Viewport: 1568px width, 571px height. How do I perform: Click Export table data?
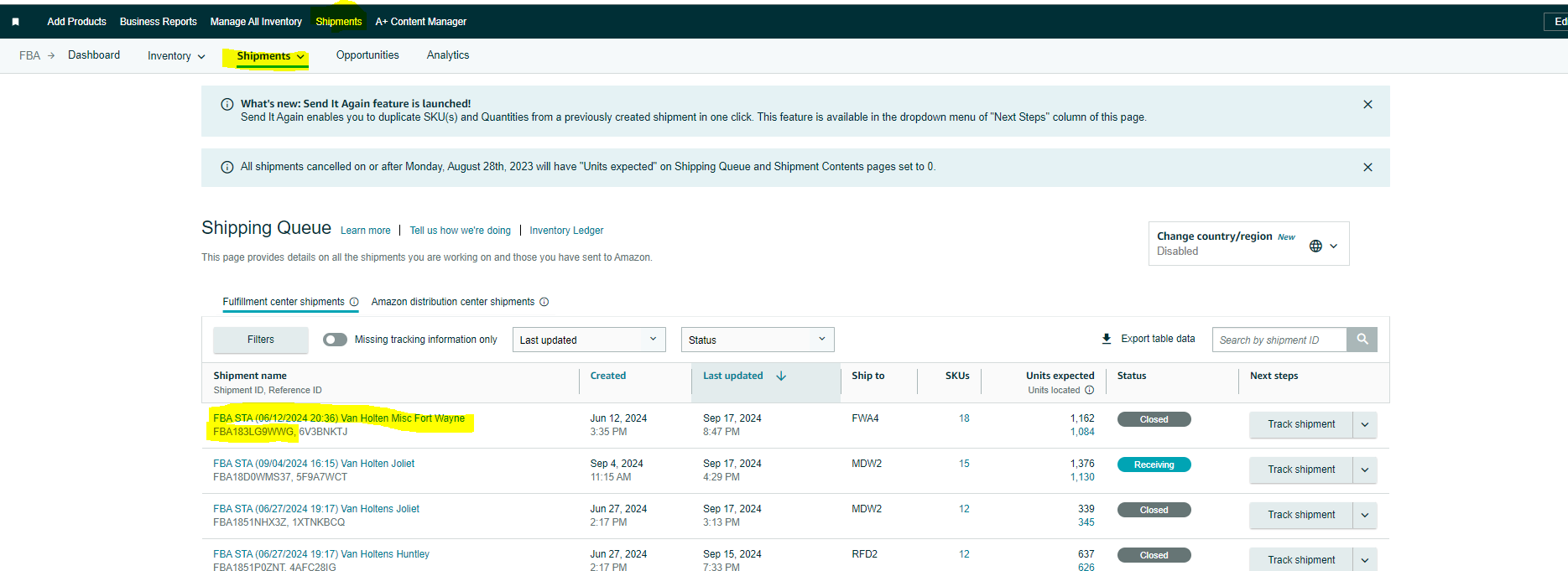coord(1158,339)
